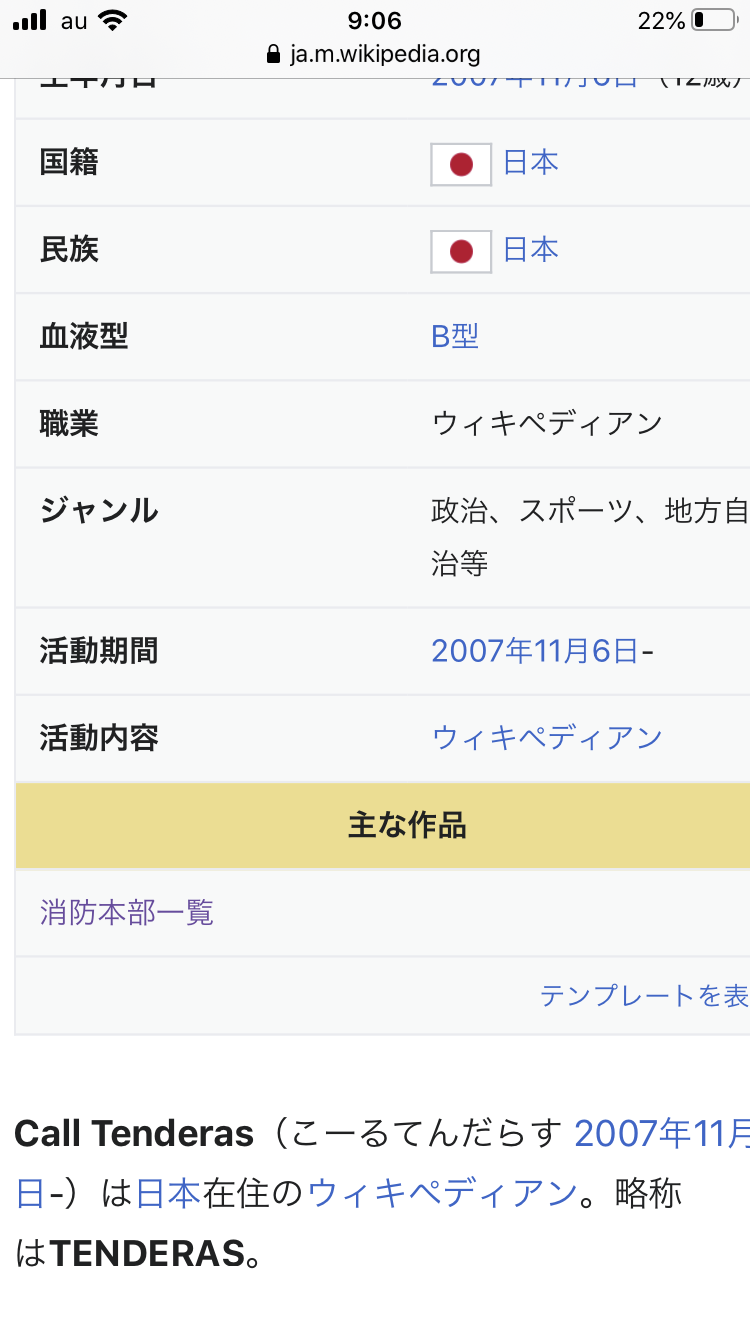
Task: Open the 2007年11月6日 link under 活動期間
Action: [534, 652]
